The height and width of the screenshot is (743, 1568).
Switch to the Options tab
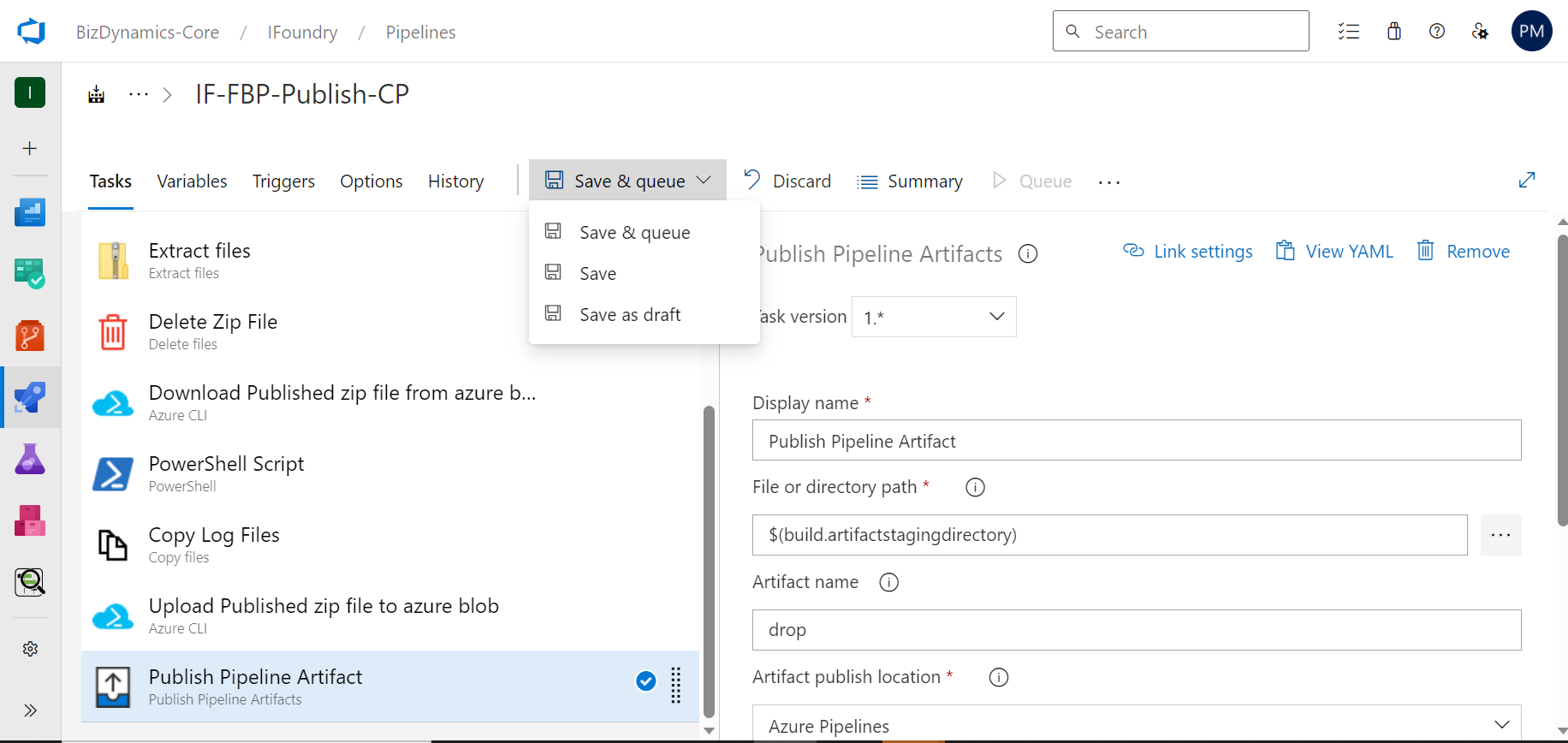tap(371, 181)
